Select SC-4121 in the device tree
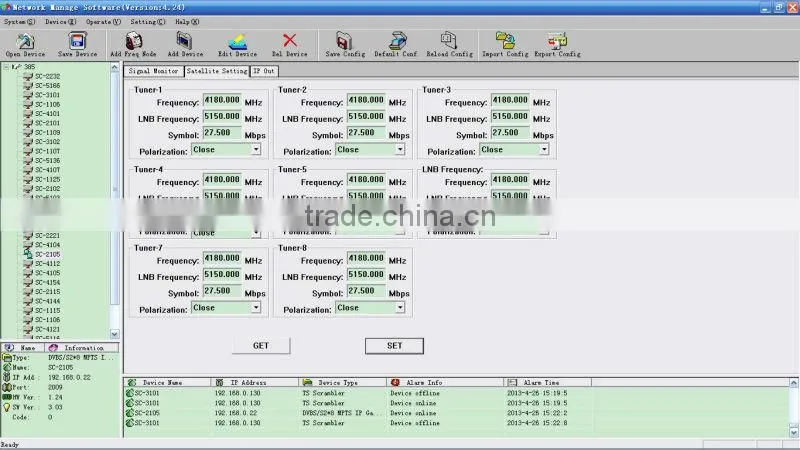Screen dimensions: 800x450 [47, 330]
